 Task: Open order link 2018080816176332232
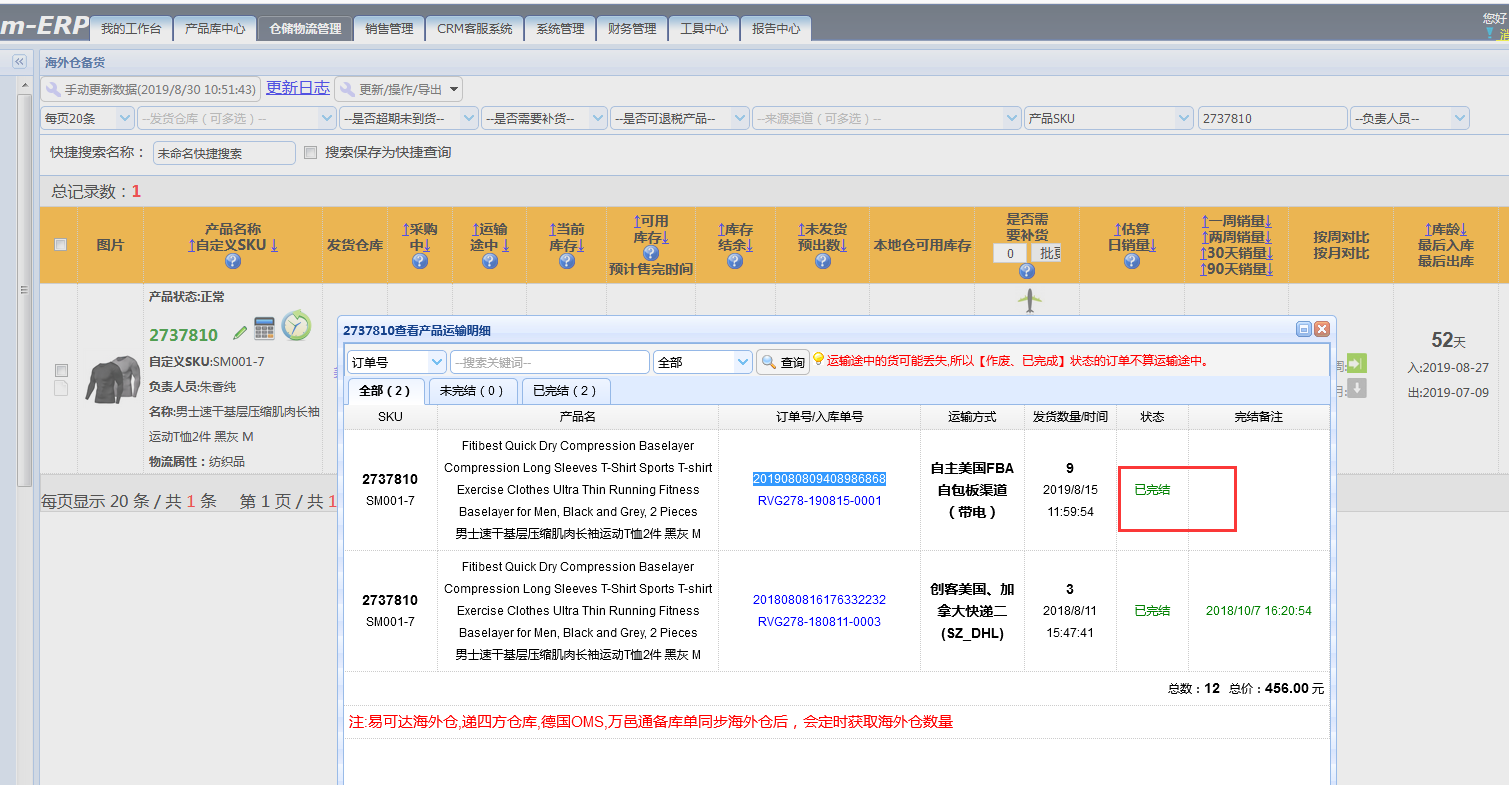[819, 600]
